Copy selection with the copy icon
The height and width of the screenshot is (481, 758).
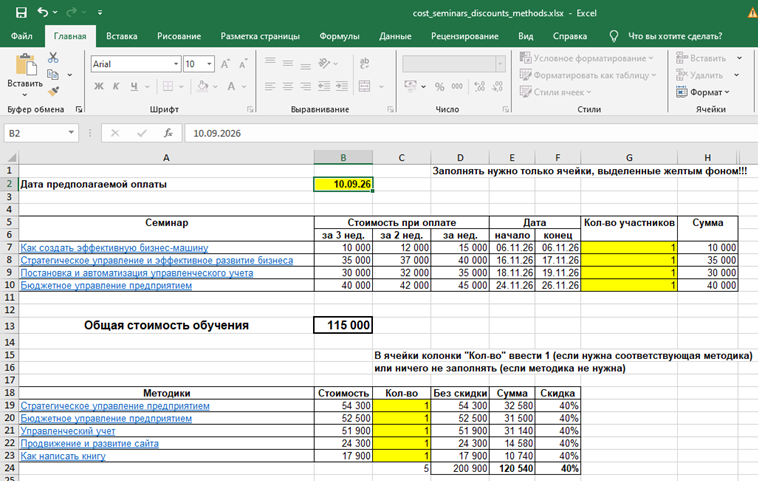[53, 74]
